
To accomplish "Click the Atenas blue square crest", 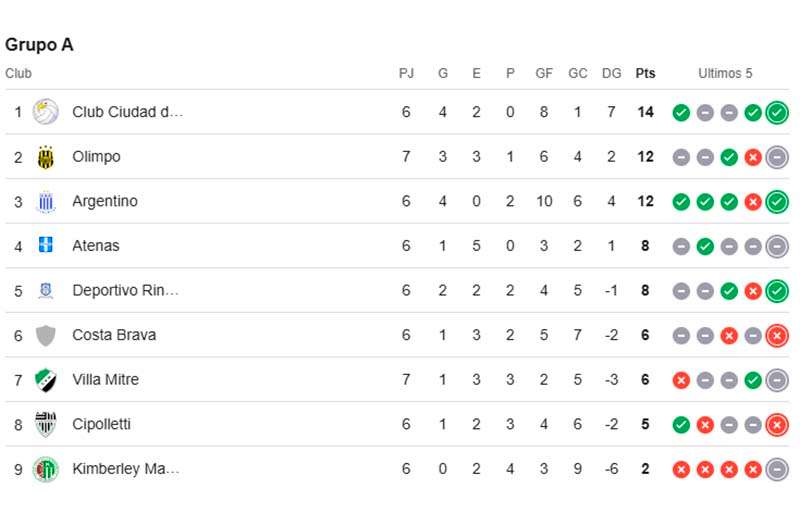I will (45, 245).
